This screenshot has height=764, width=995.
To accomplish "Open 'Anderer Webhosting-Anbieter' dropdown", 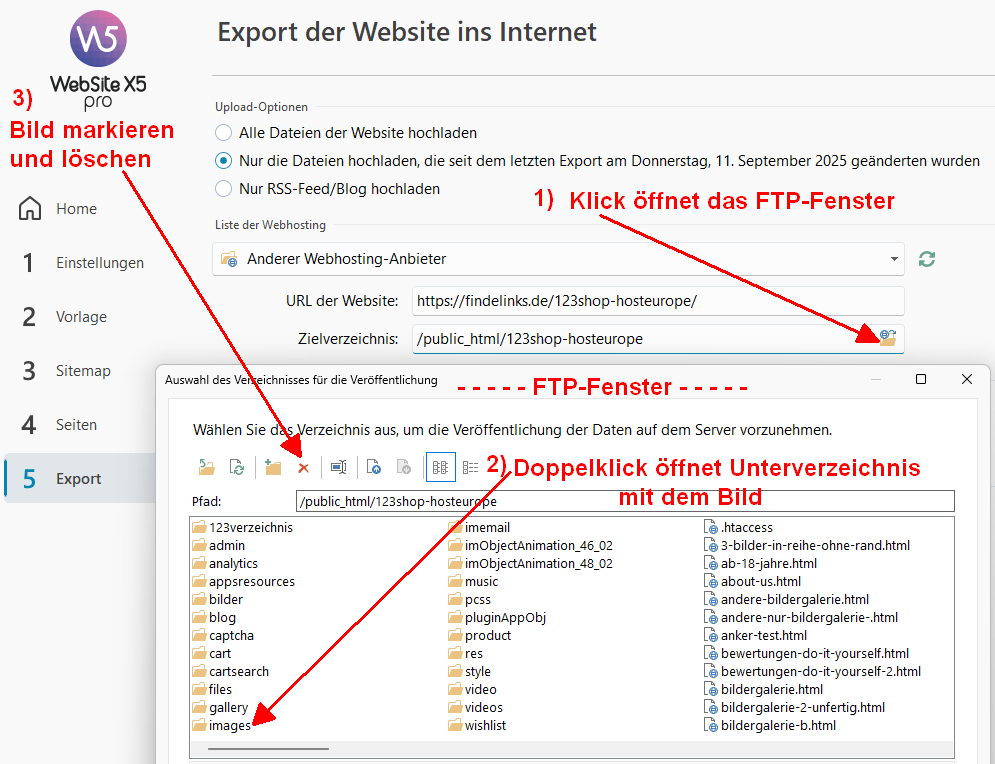I will pos(558,259).
